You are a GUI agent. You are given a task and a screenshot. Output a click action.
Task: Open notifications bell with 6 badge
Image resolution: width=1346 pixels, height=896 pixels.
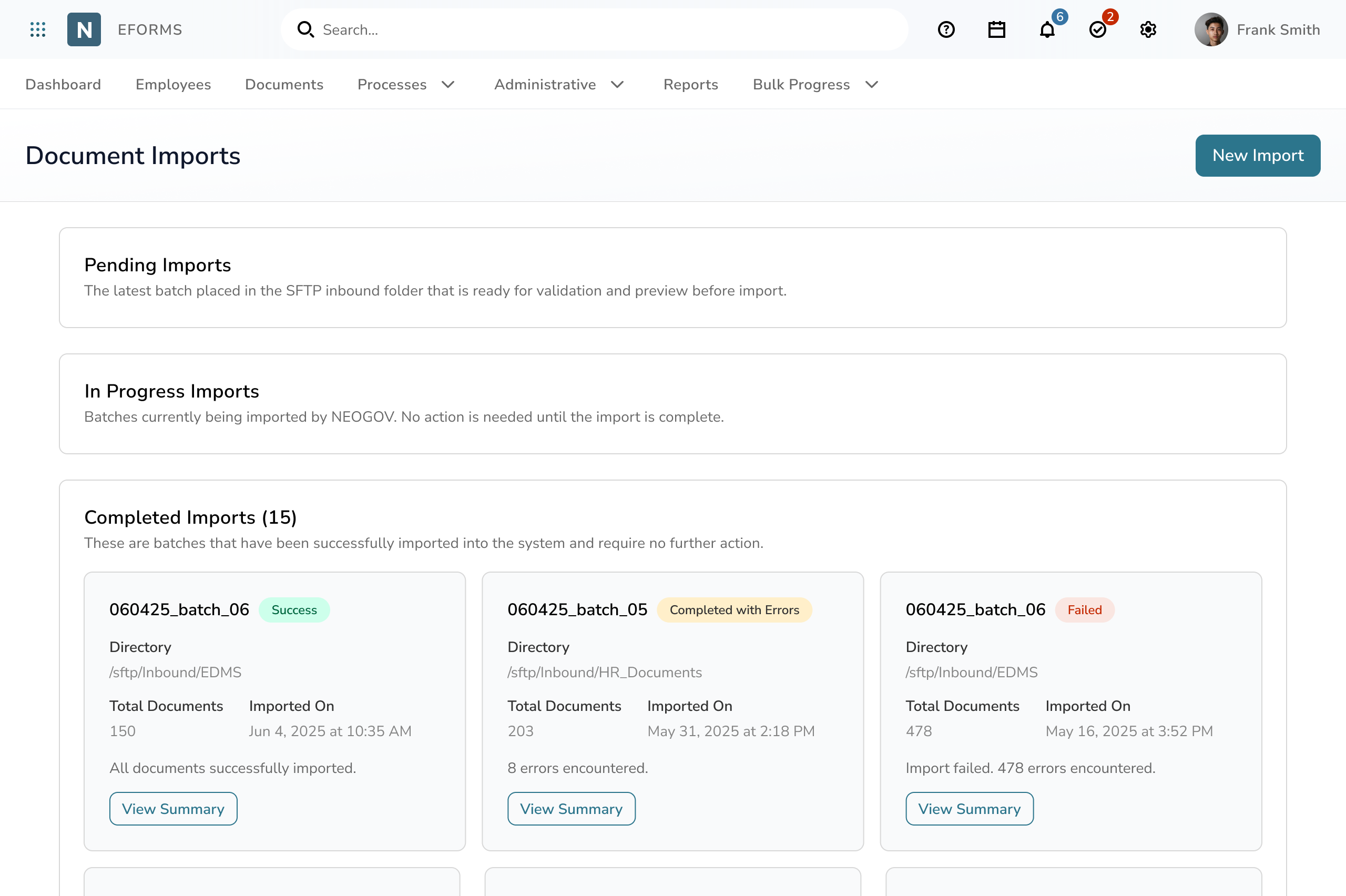[1047, 30]
